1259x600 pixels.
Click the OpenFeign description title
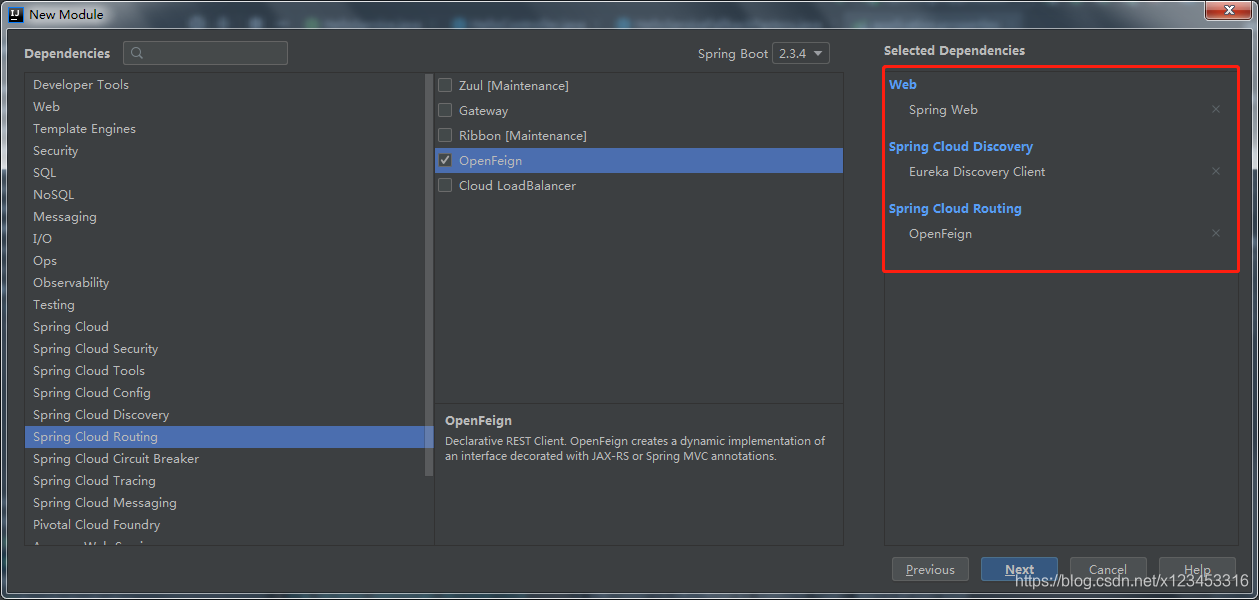pos(478,421)
